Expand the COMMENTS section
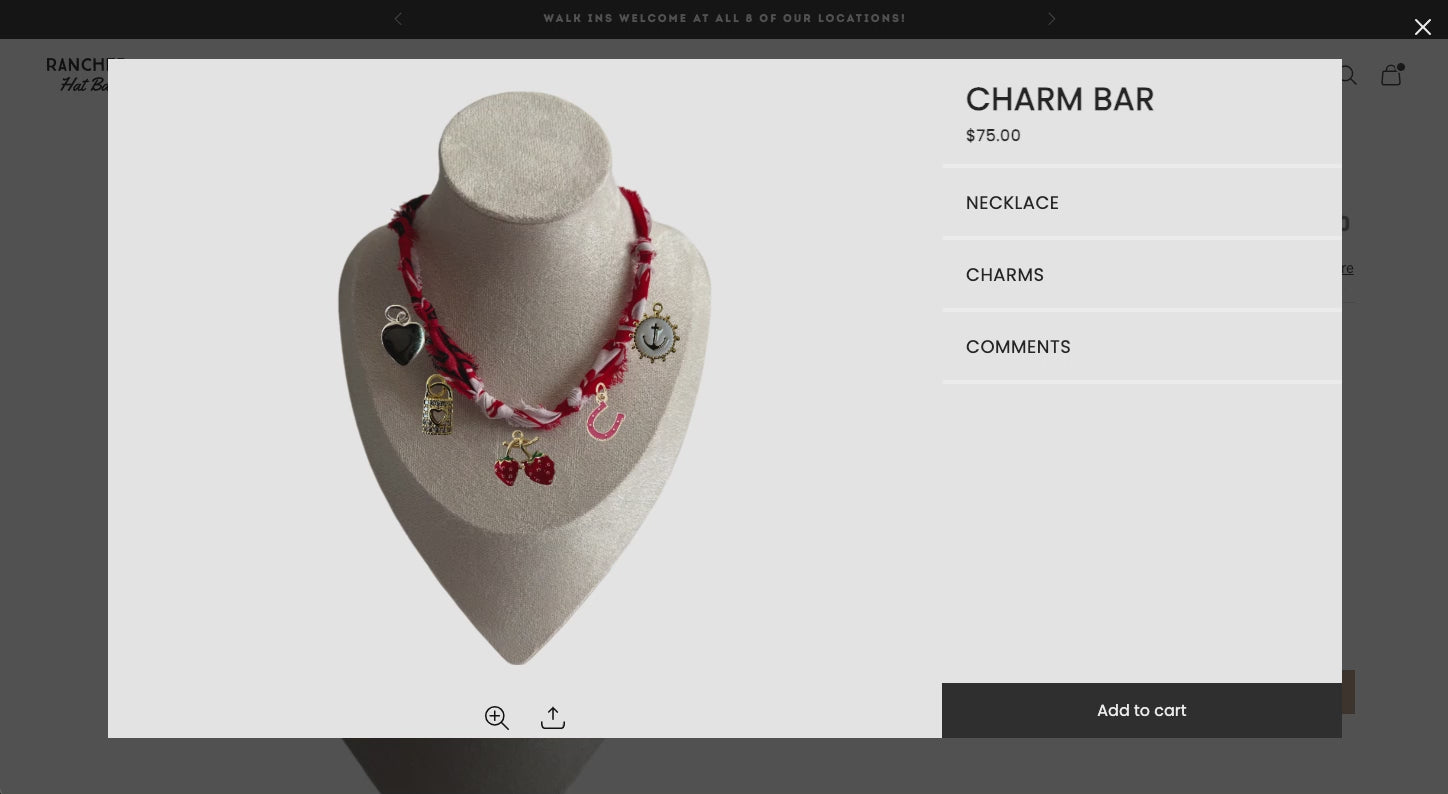This screenshot has width=1448, height=794. coord(1142,347)
